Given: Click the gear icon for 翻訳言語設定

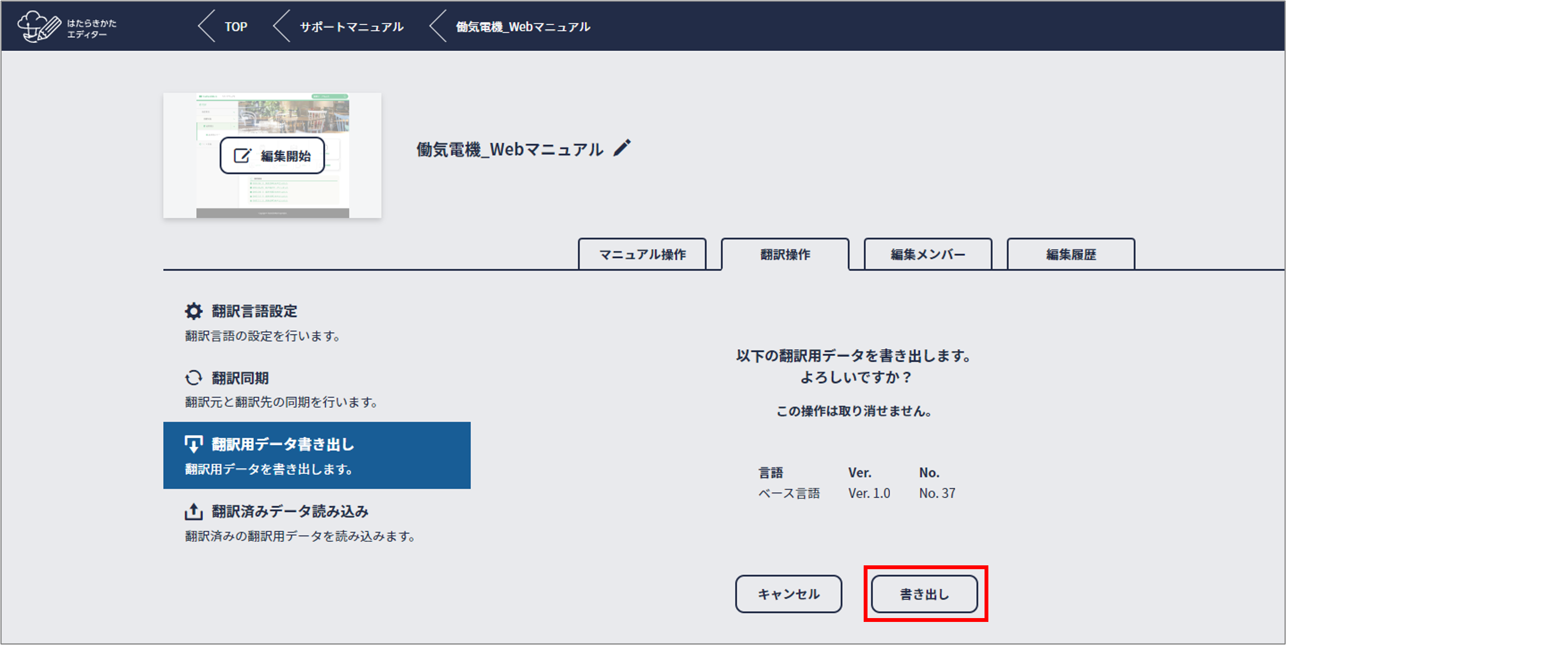Looking at the screenshot, I should point(193,311).
